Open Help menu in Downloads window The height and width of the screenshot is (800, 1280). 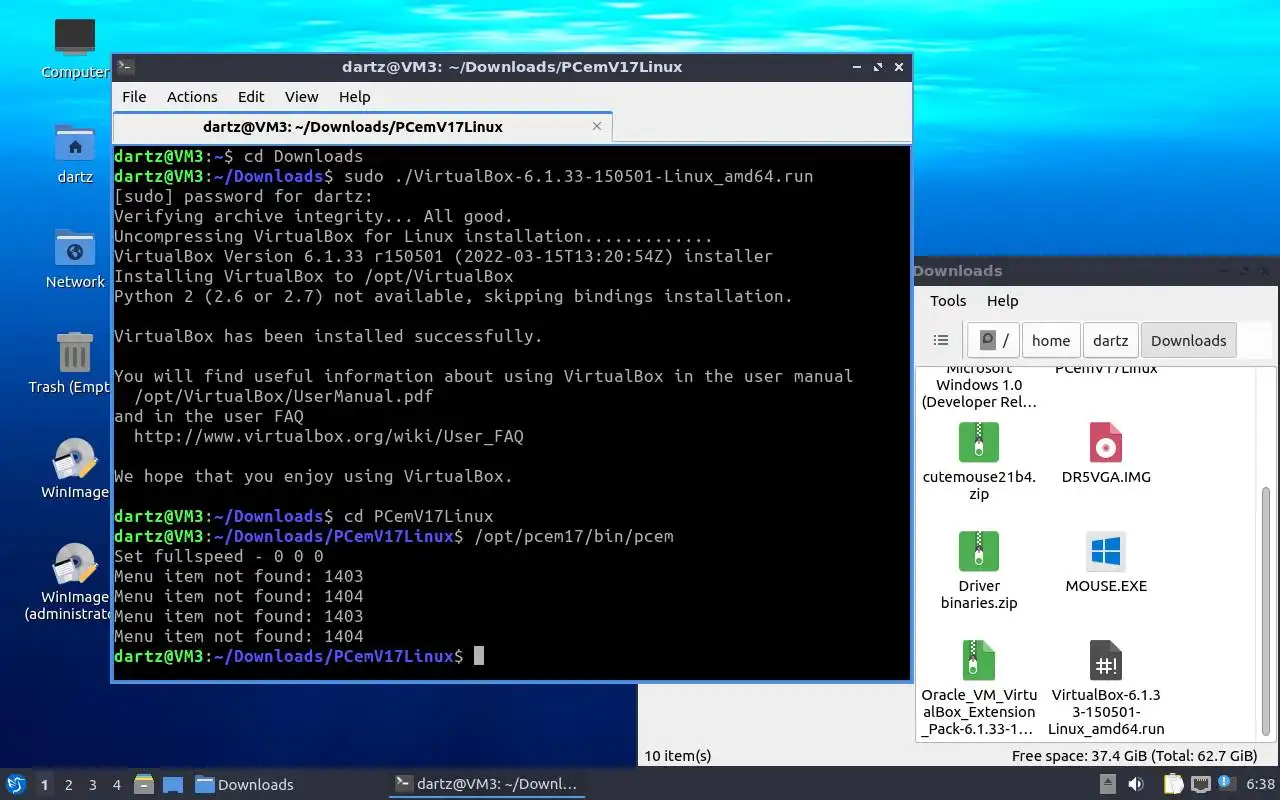1002,301
